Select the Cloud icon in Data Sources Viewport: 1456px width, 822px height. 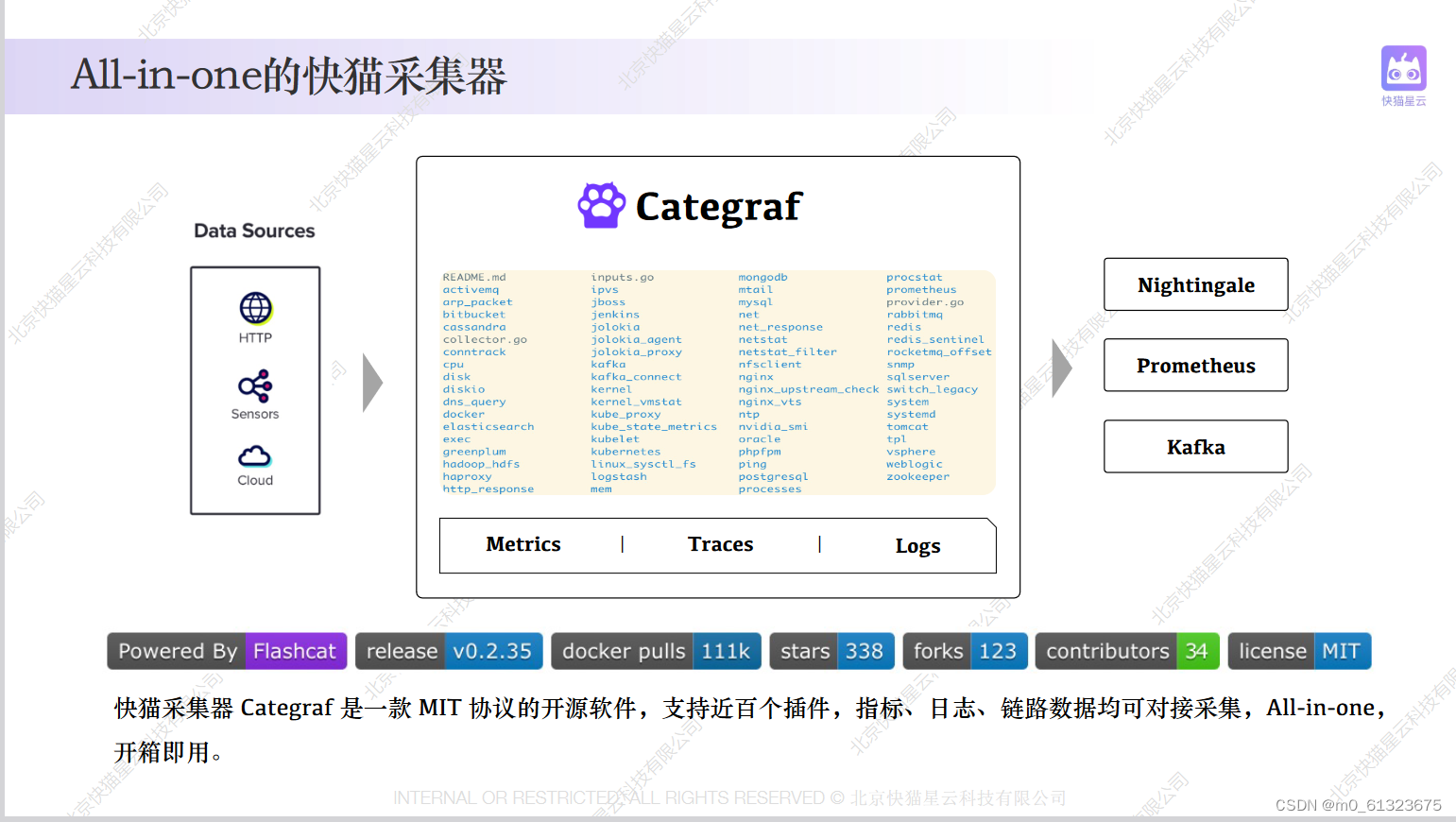(x=255, y=457)
